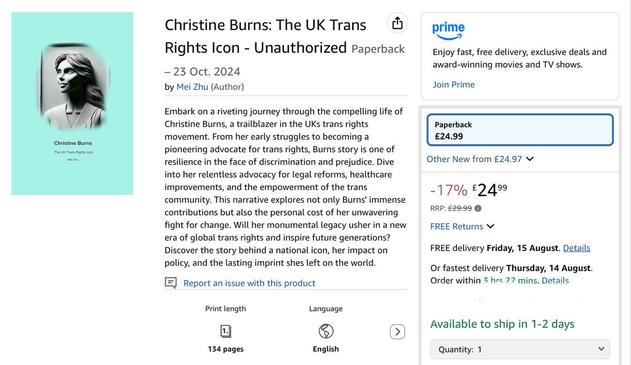631x365 pixels.
Task: Click the RRP info icon
Action: pos(478,208)
